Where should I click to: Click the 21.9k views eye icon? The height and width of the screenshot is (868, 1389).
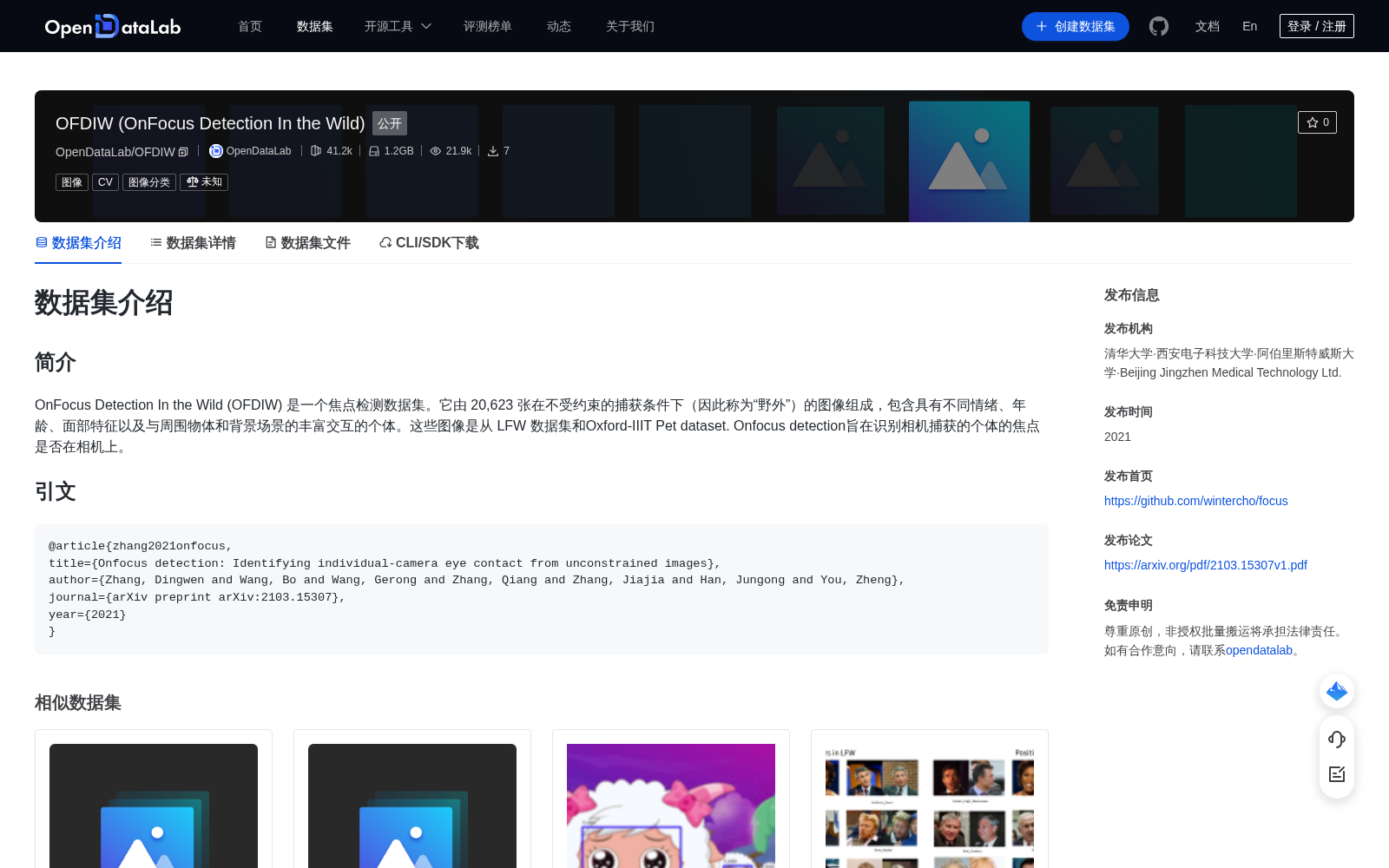click(436, 151)
